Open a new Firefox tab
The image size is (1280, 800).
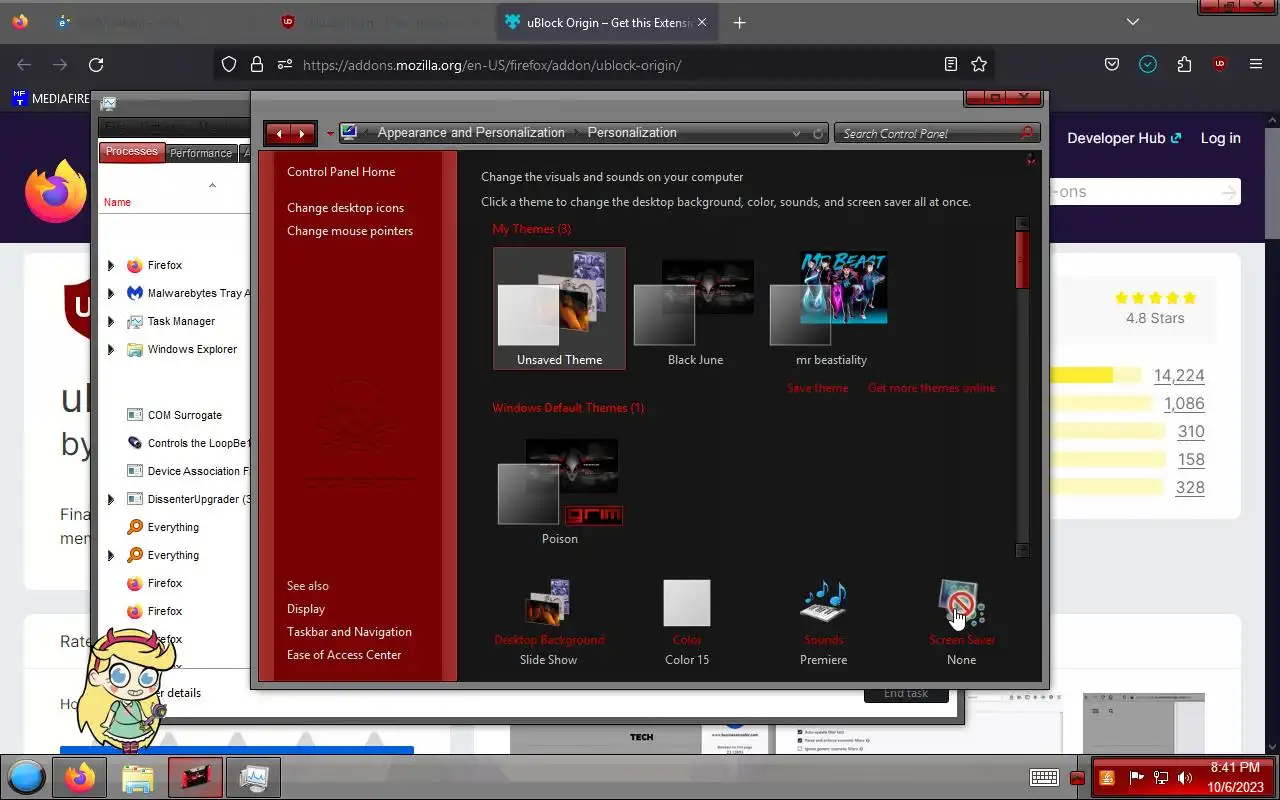[739, 23]
